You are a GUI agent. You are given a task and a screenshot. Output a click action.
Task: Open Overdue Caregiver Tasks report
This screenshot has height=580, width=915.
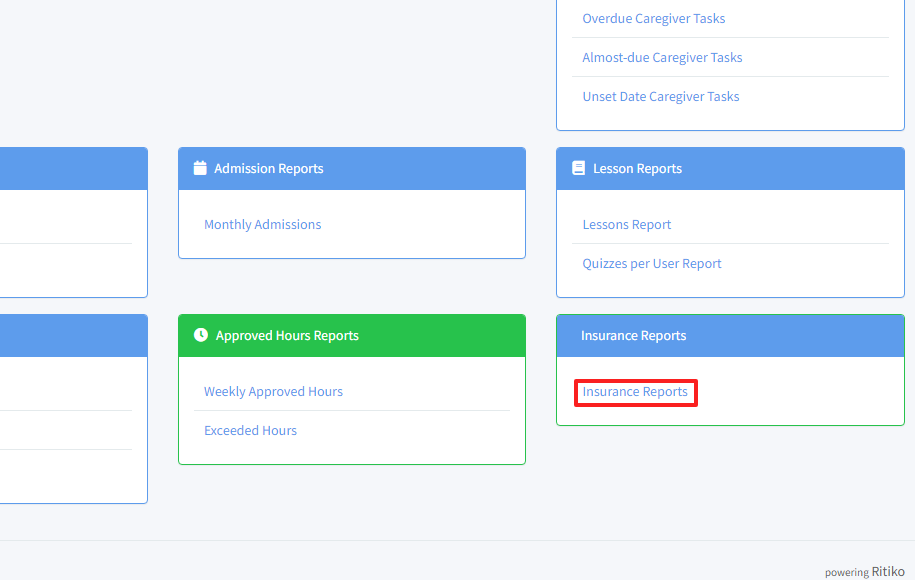coord(653,18)
